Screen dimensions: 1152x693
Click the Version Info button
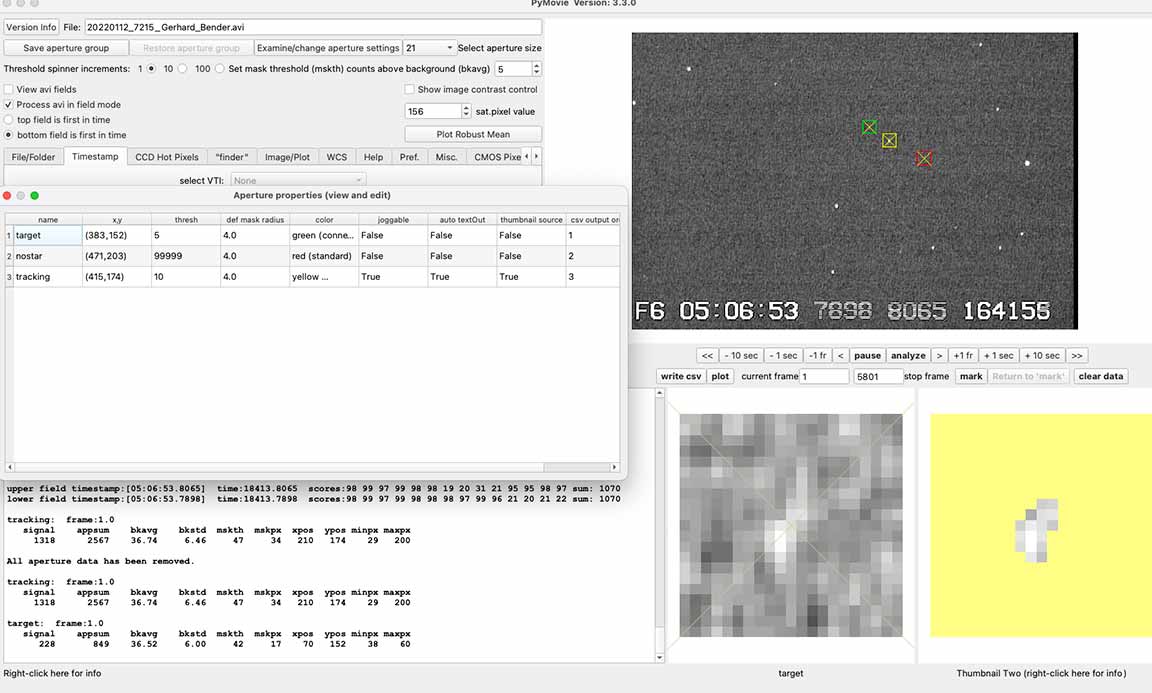tap(31, 27)
